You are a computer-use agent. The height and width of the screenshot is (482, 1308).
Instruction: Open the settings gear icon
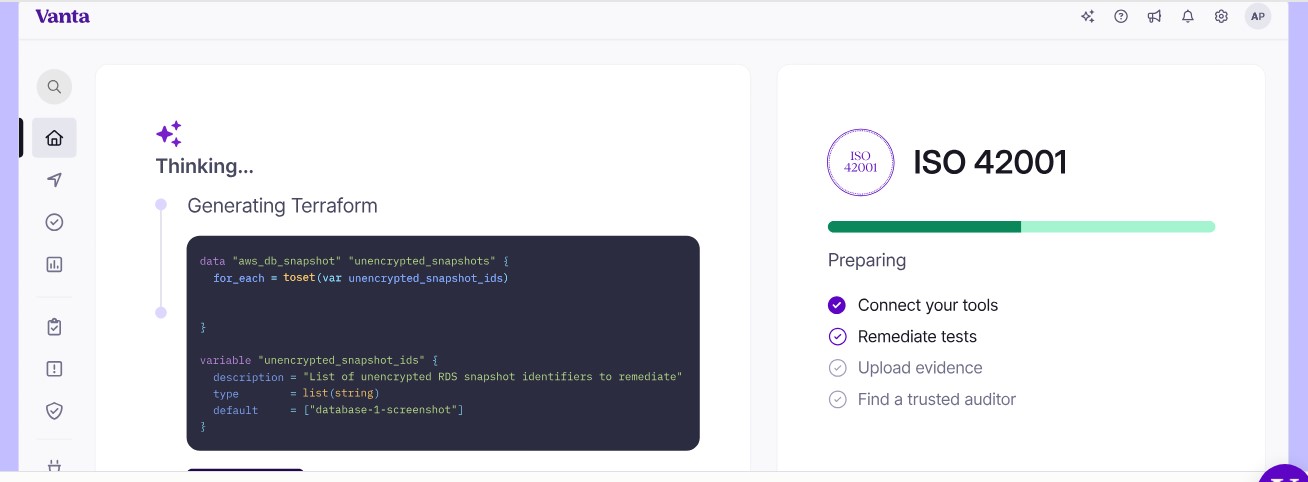tap(1221, 16)
